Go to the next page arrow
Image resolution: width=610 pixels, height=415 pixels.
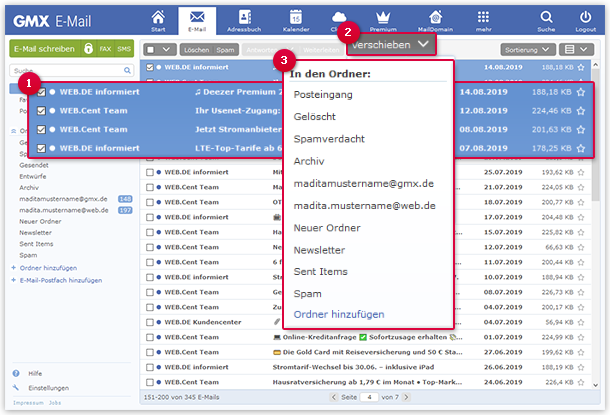[x=406, y=397]
